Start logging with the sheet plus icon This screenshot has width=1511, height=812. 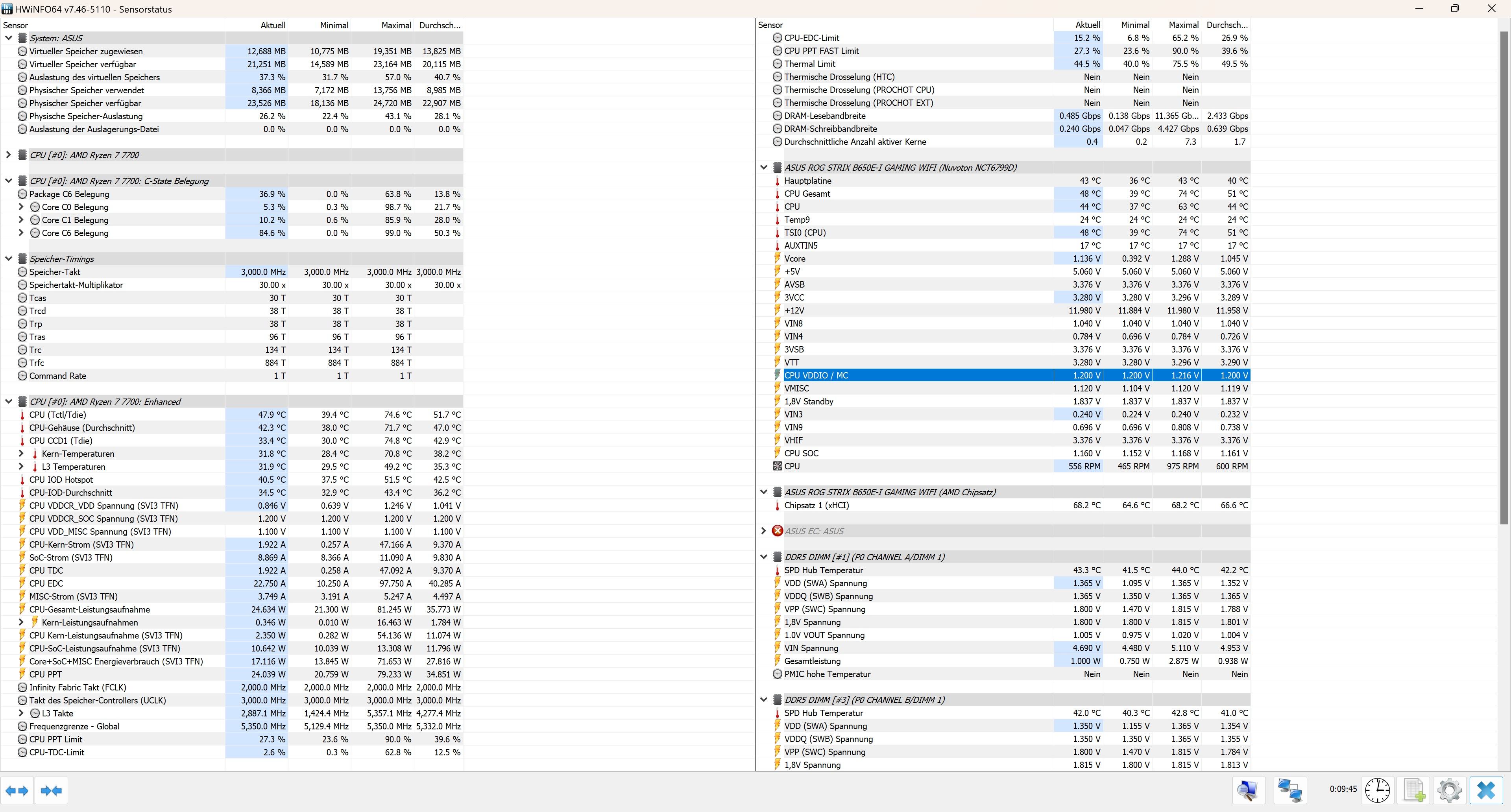(x=1414, y=790)
